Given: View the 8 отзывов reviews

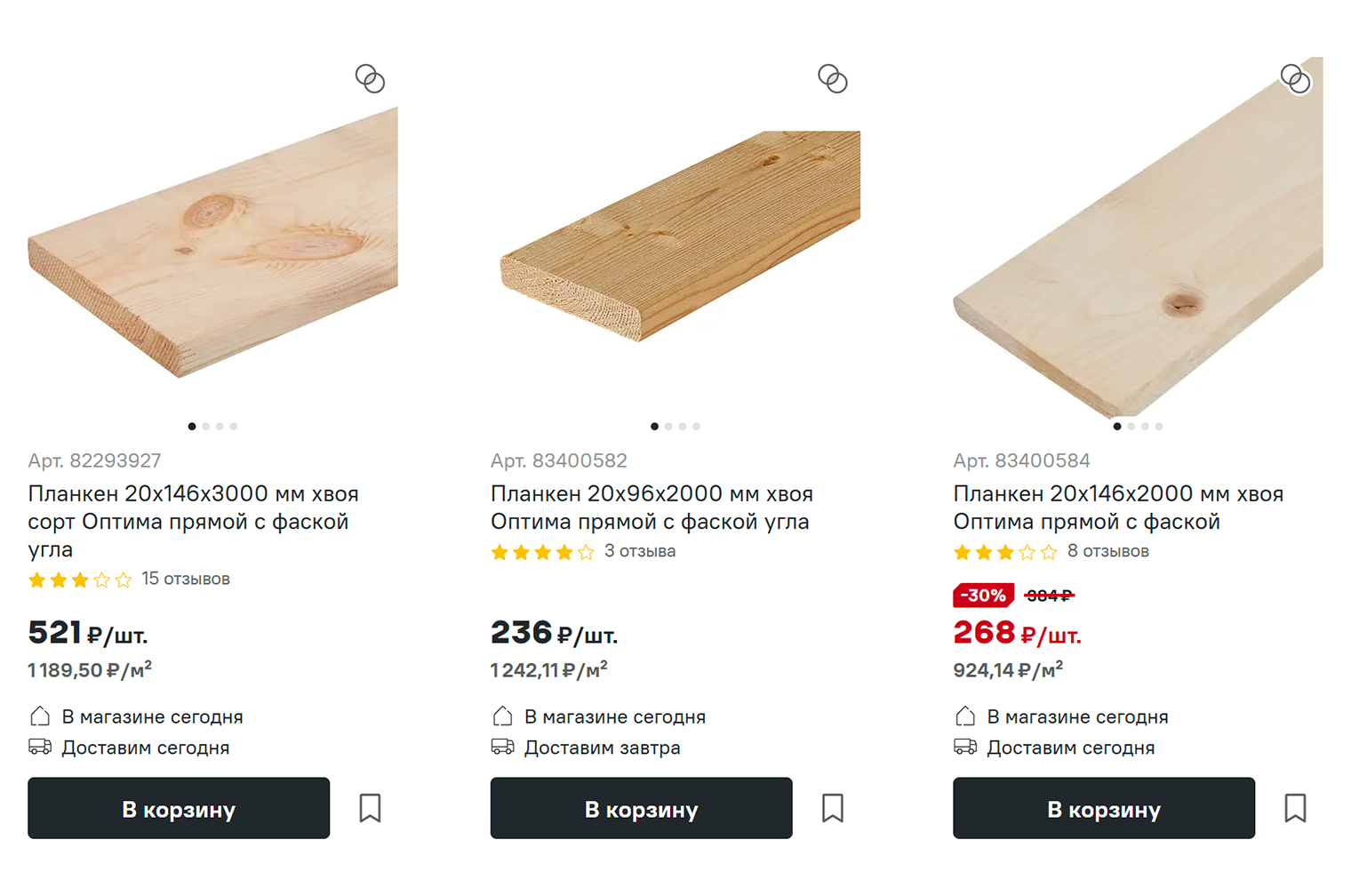Looking at the screenshot, I should coord(1108,551).
